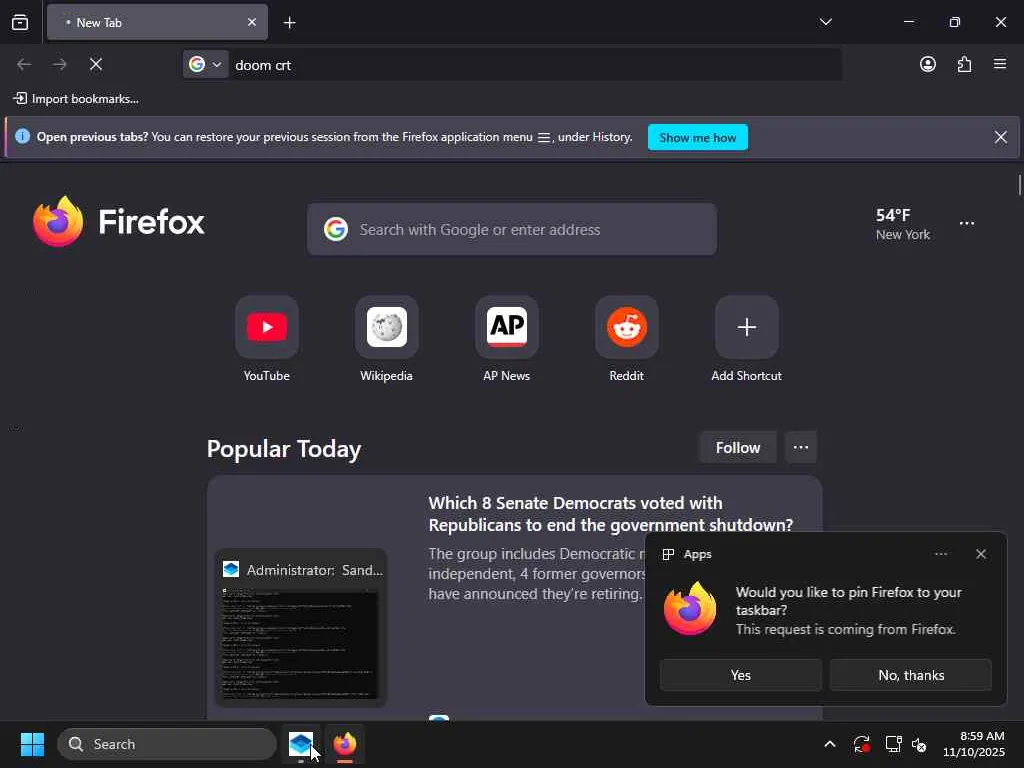The width and height of the screenshot is (1024, 768).
Task: Open the Extensions puzzle icon
Action: click(x=964, y=64)
